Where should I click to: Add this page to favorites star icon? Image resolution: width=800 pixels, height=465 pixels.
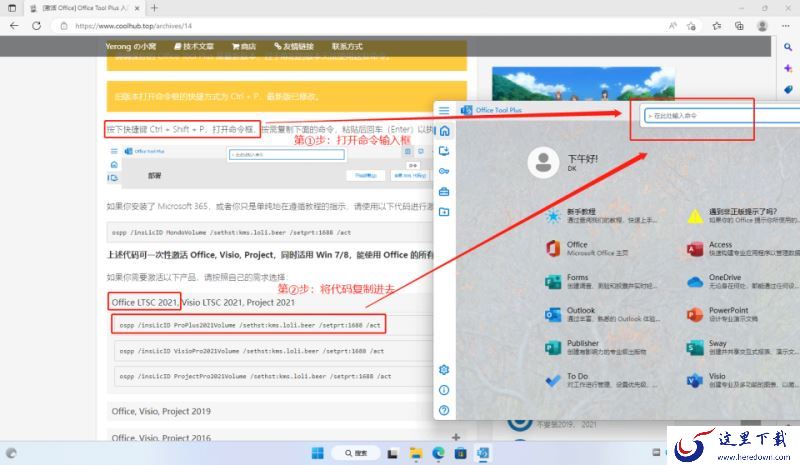[691, 26]
